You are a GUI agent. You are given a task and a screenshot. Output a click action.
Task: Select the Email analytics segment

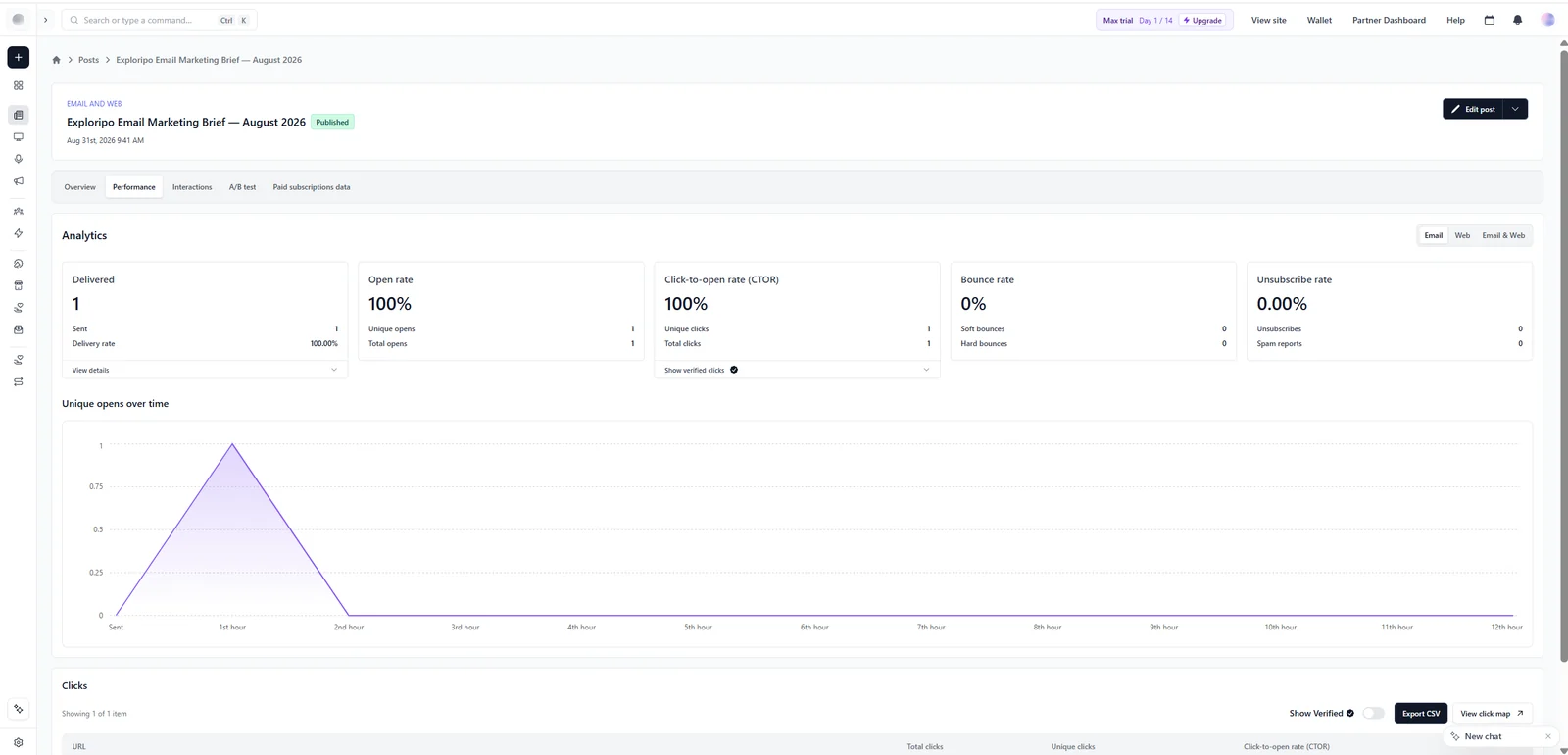[1434, 235]
